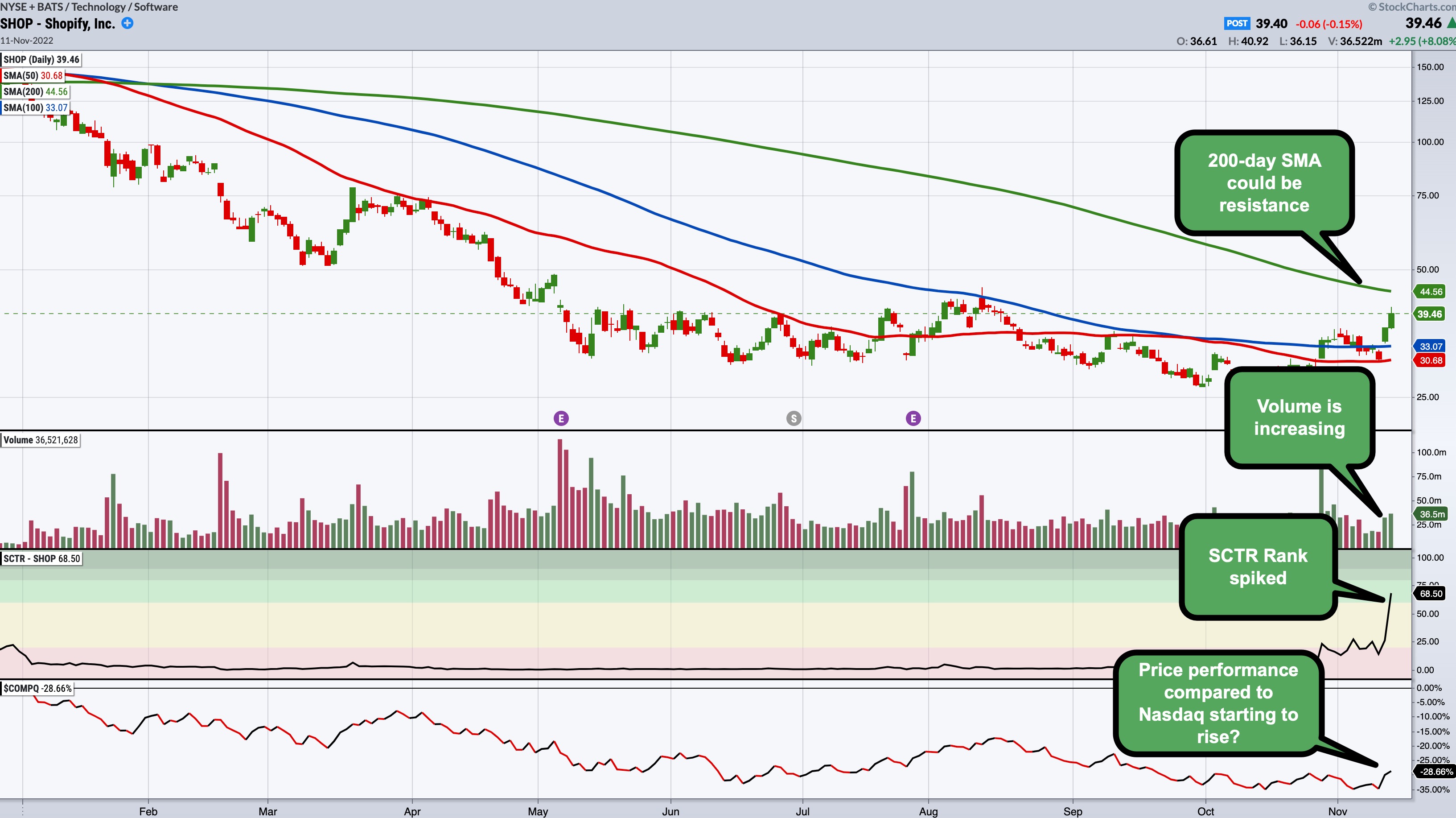Screen dimensions: 1456x818
Task: Select the SMA(100) 33.07 legend label
Action: [35, 107]
